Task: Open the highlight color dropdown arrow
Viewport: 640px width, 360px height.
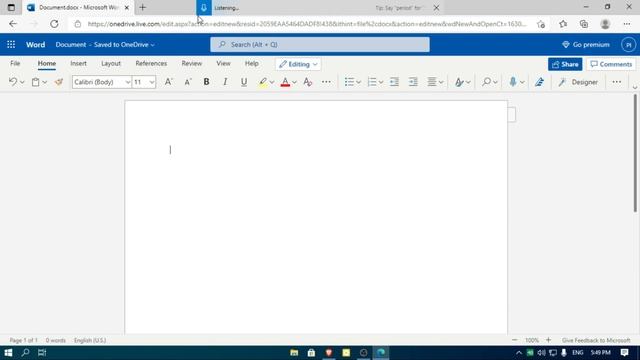Action: click(272, 82)
